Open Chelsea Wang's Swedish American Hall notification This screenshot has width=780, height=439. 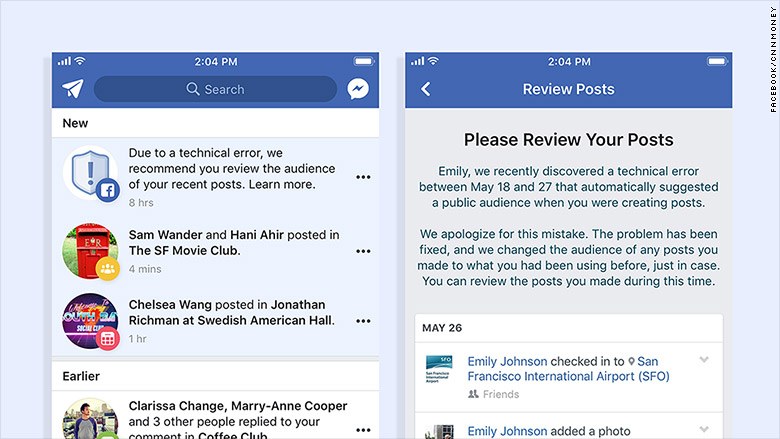point(232,313)
